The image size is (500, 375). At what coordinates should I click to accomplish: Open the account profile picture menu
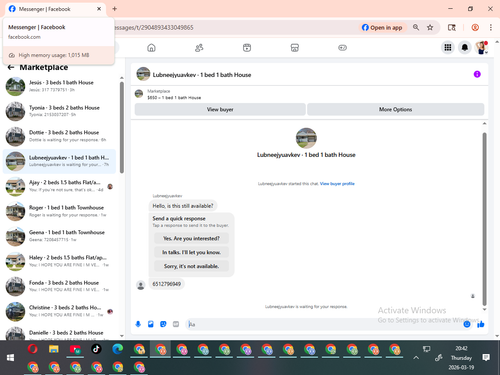pos(482,47)
